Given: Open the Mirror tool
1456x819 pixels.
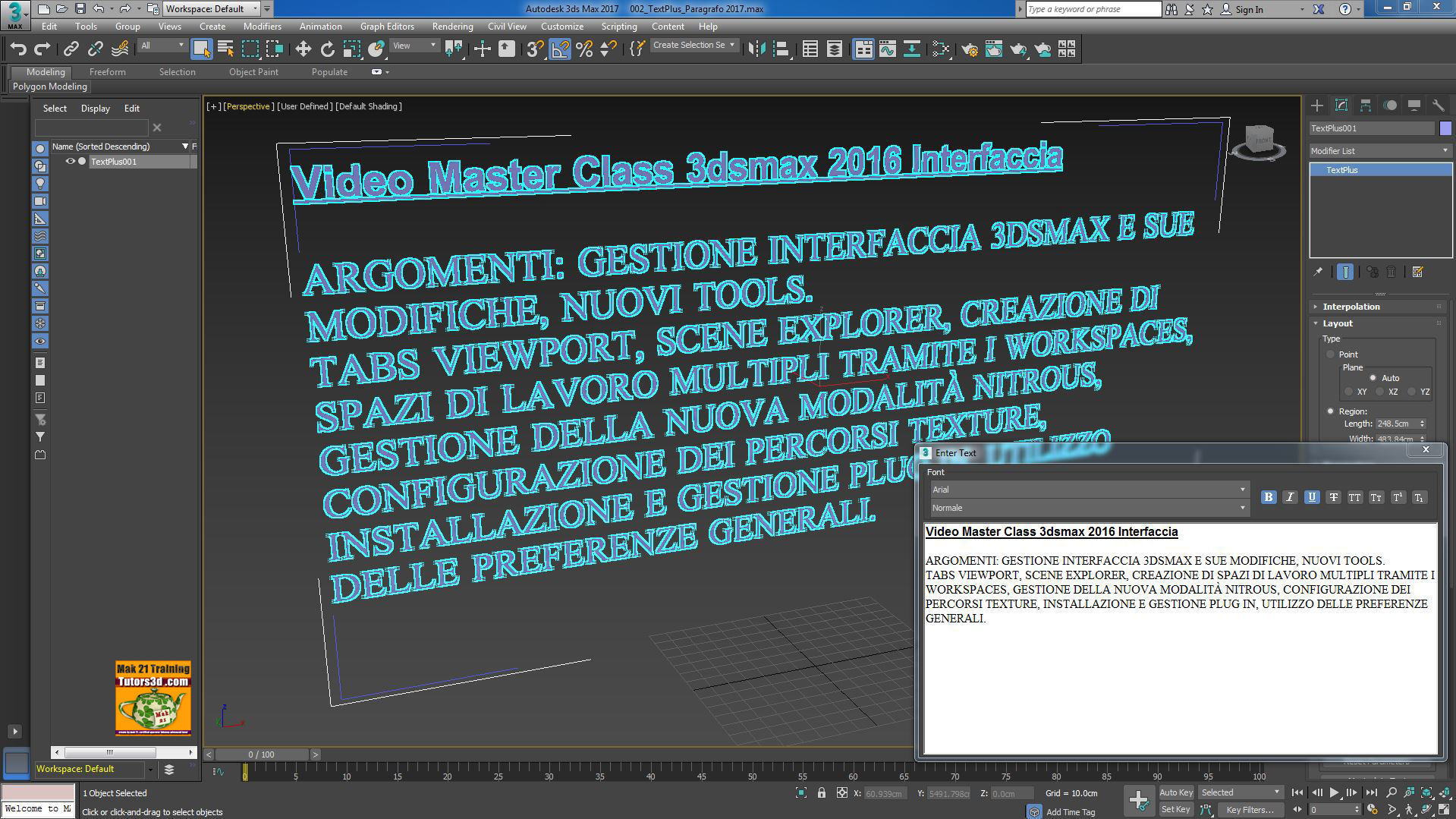Looking at the screenshot, I should (756, 49).
